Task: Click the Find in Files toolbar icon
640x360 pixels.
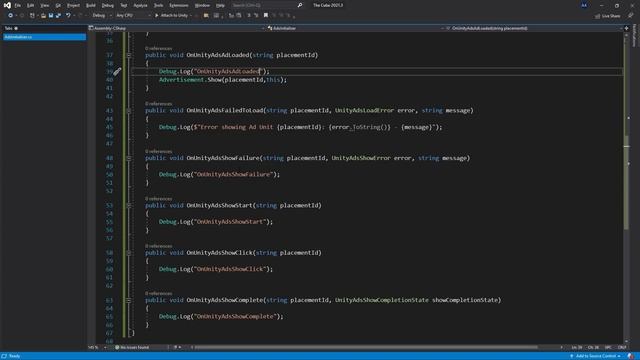Action: (206, 16)
